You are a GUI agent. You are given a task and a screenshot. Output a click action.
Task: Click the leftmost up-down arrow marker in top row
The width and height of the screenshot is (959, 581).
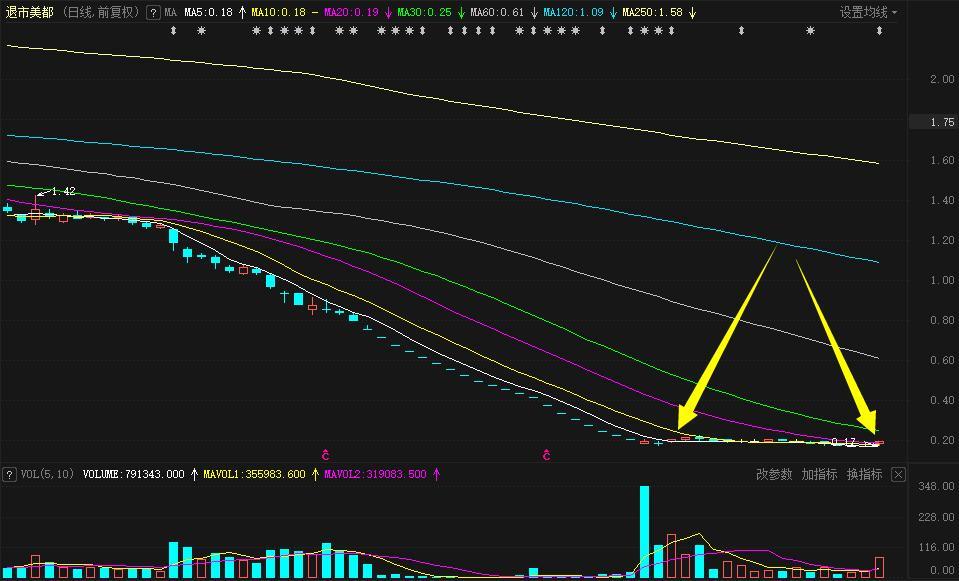(x=173, y=30)
